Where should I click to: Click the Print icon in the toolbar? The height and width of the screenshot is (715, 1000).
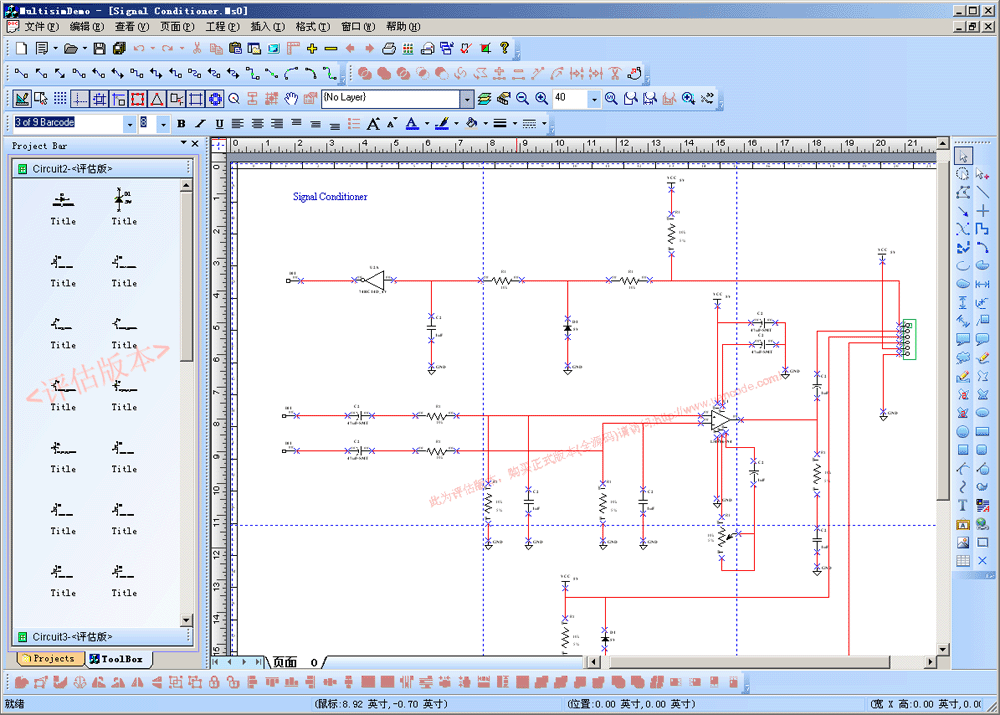(x=389, y=48)
